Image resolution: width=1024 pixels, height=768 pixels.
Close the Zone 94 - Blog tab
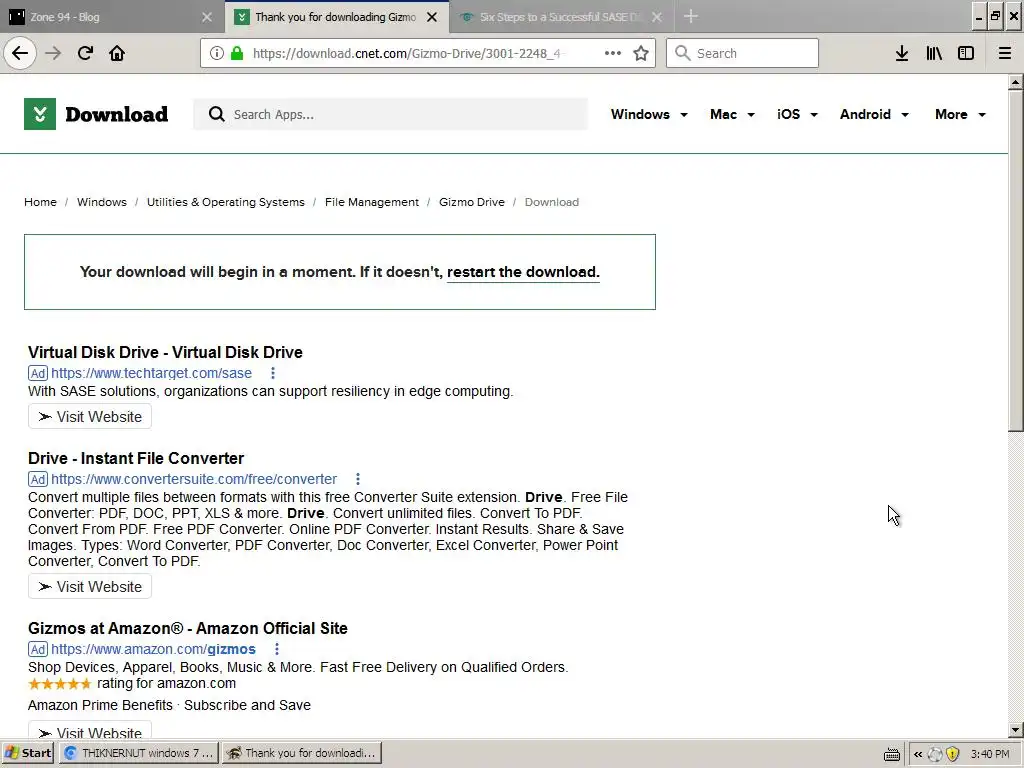[x=207, y=17]
